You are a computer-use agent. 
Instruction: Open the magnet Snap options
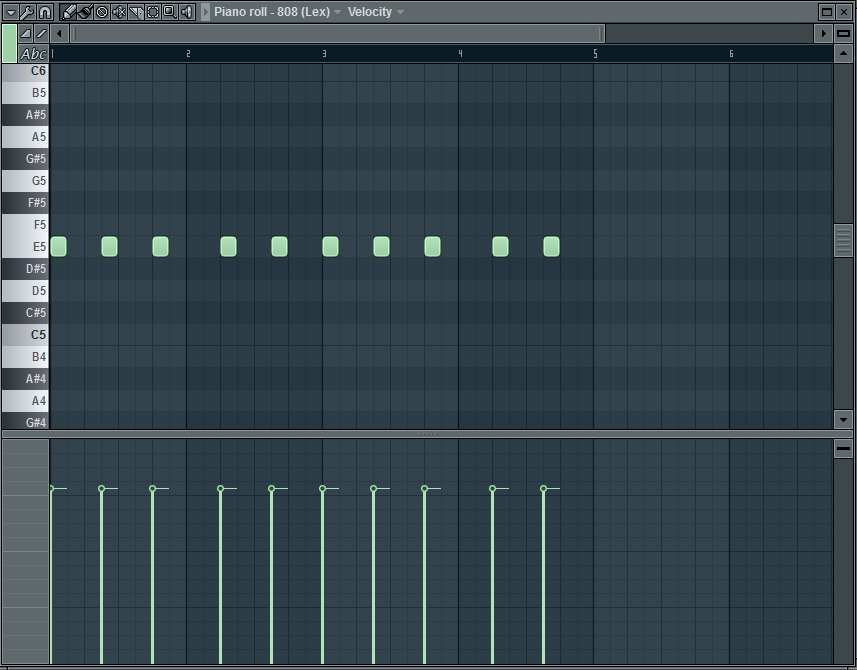(45, 11)
